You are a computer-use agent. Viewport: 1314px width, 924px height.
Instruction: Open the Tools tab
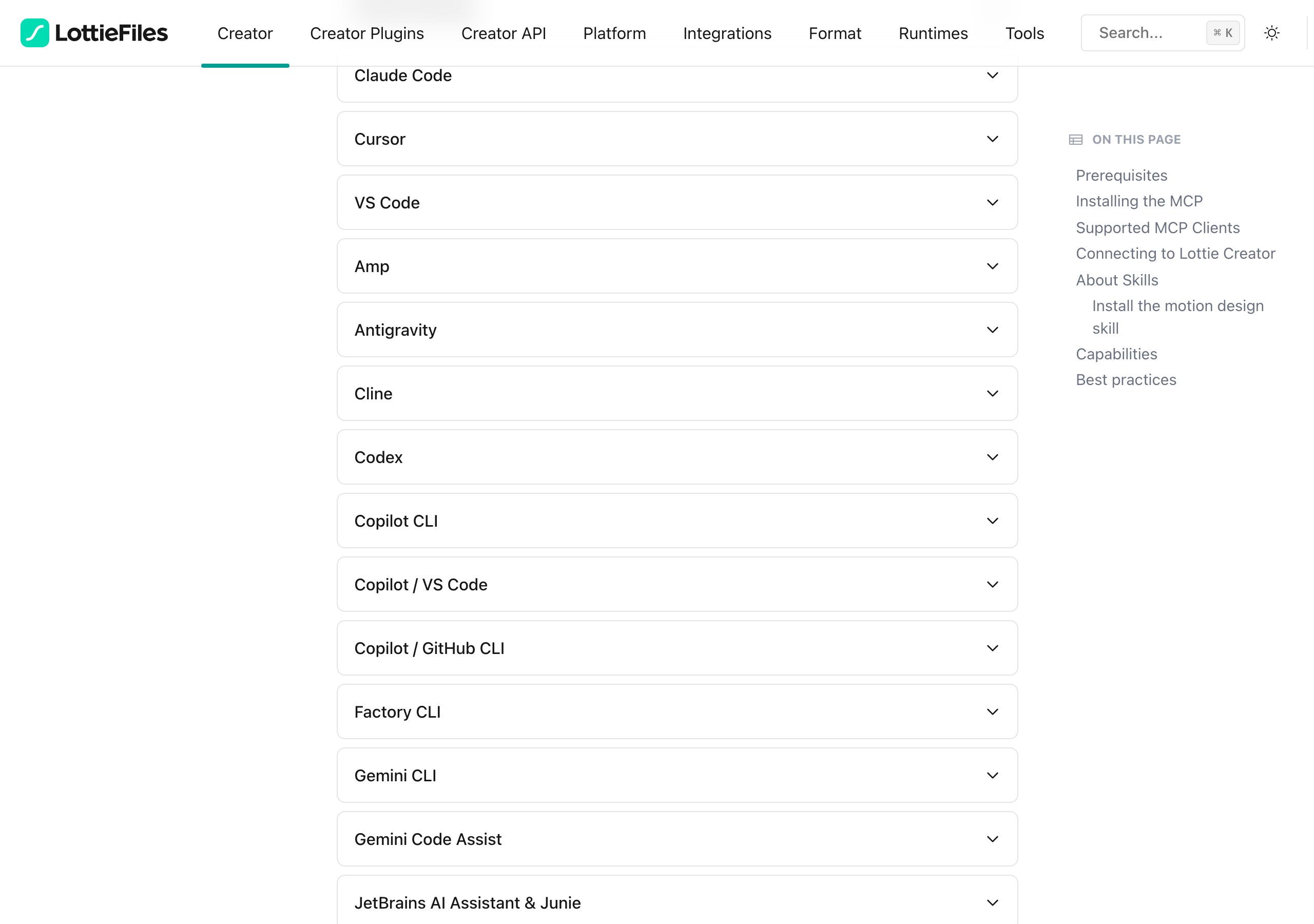point(1025,33)
